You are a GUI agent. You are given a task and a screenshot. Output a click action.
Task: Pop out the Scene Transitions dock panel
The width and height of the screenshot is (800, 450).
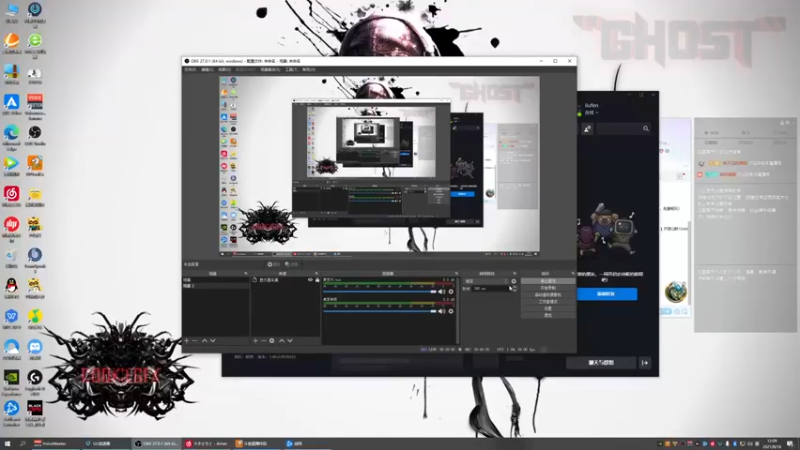[514, 273]
